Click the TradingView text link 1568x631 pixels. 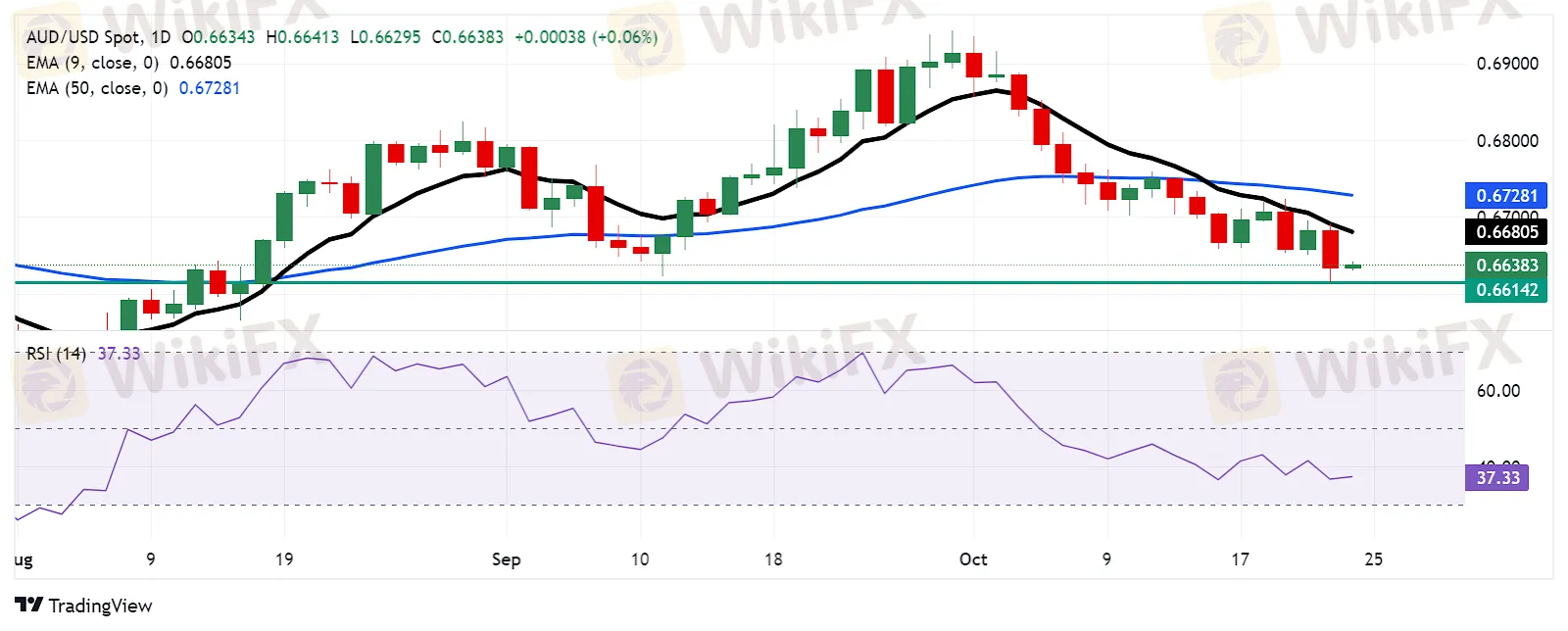tap(100, 606)
